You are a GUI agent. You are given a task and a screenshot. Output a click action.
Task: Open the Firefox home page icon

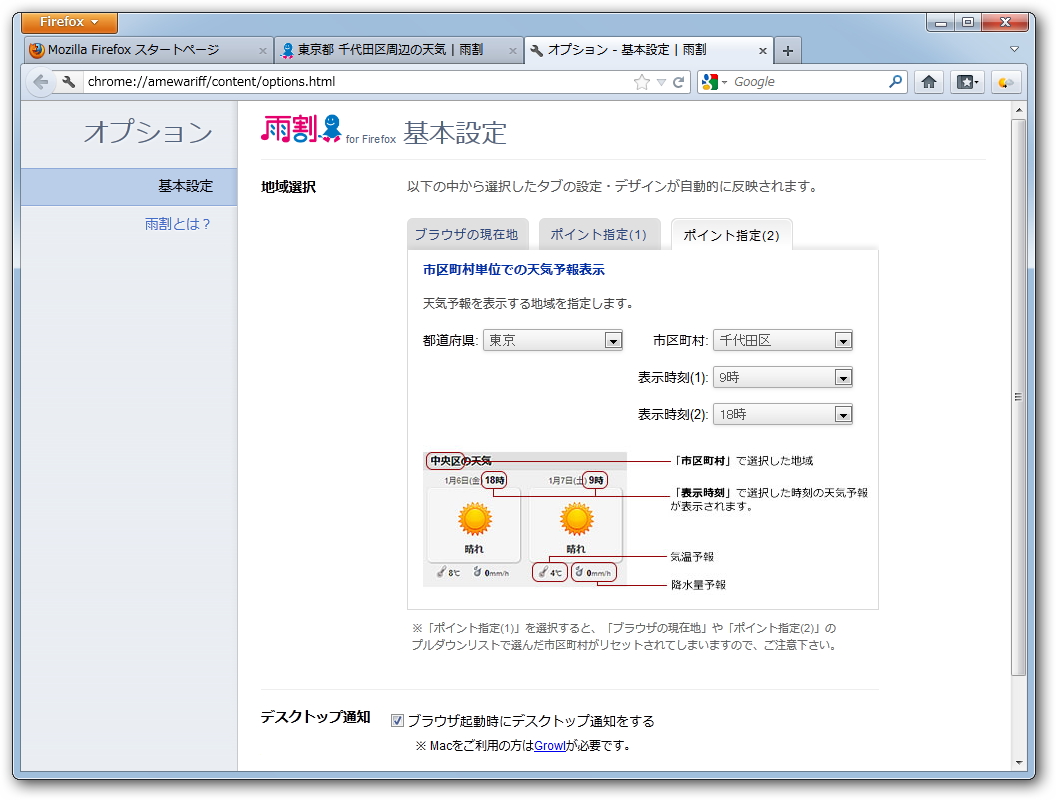(928, 82)
